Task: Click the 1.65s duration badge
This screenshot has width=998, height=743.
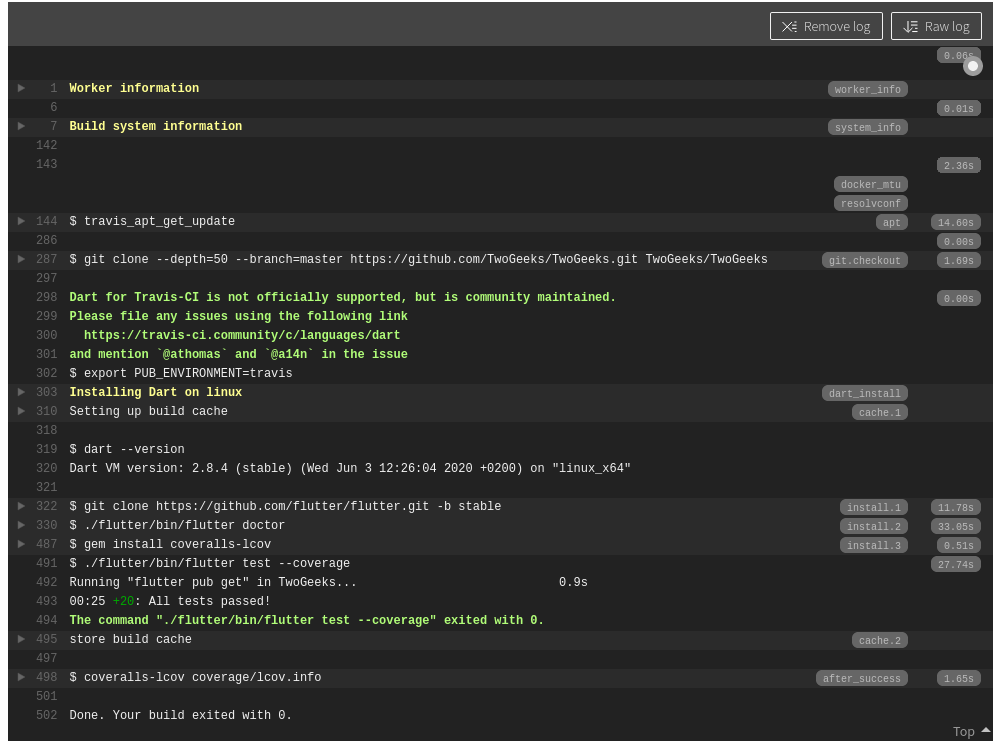Action: (958, 679)
